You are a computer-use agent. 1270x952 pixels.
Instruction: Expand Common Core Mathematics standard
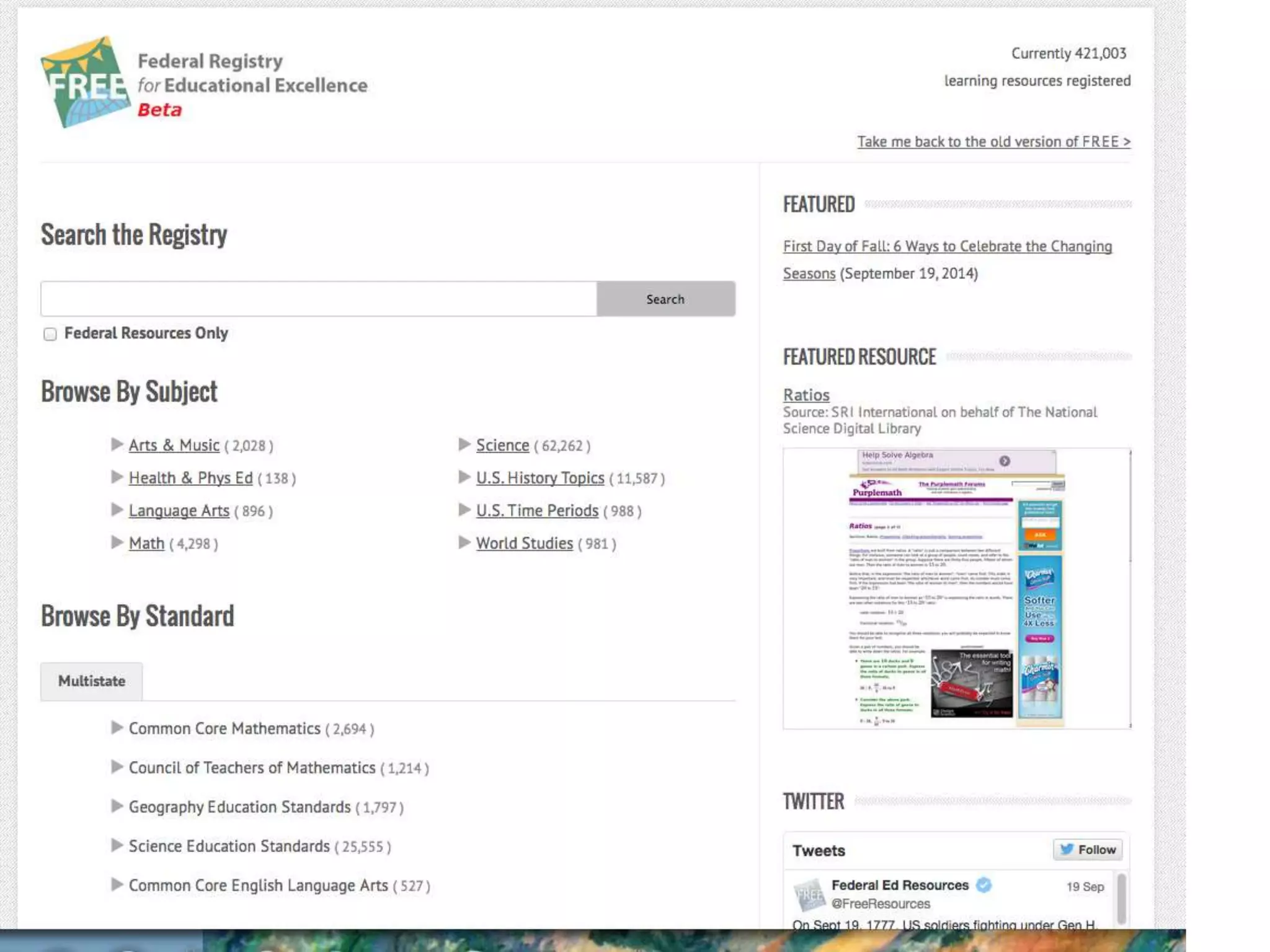tap(117, 728)
